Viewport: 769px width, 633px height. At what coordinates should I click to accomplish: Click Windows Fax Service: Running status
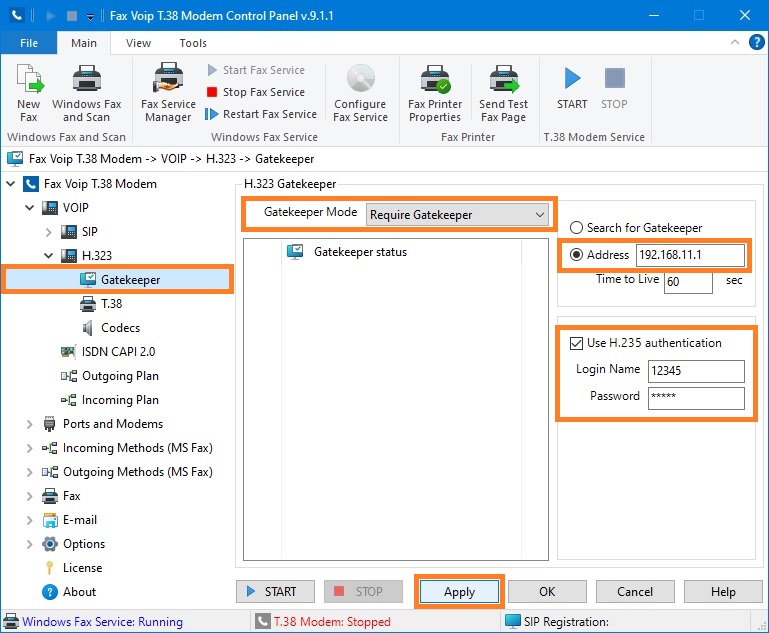(x=103, y=622)
